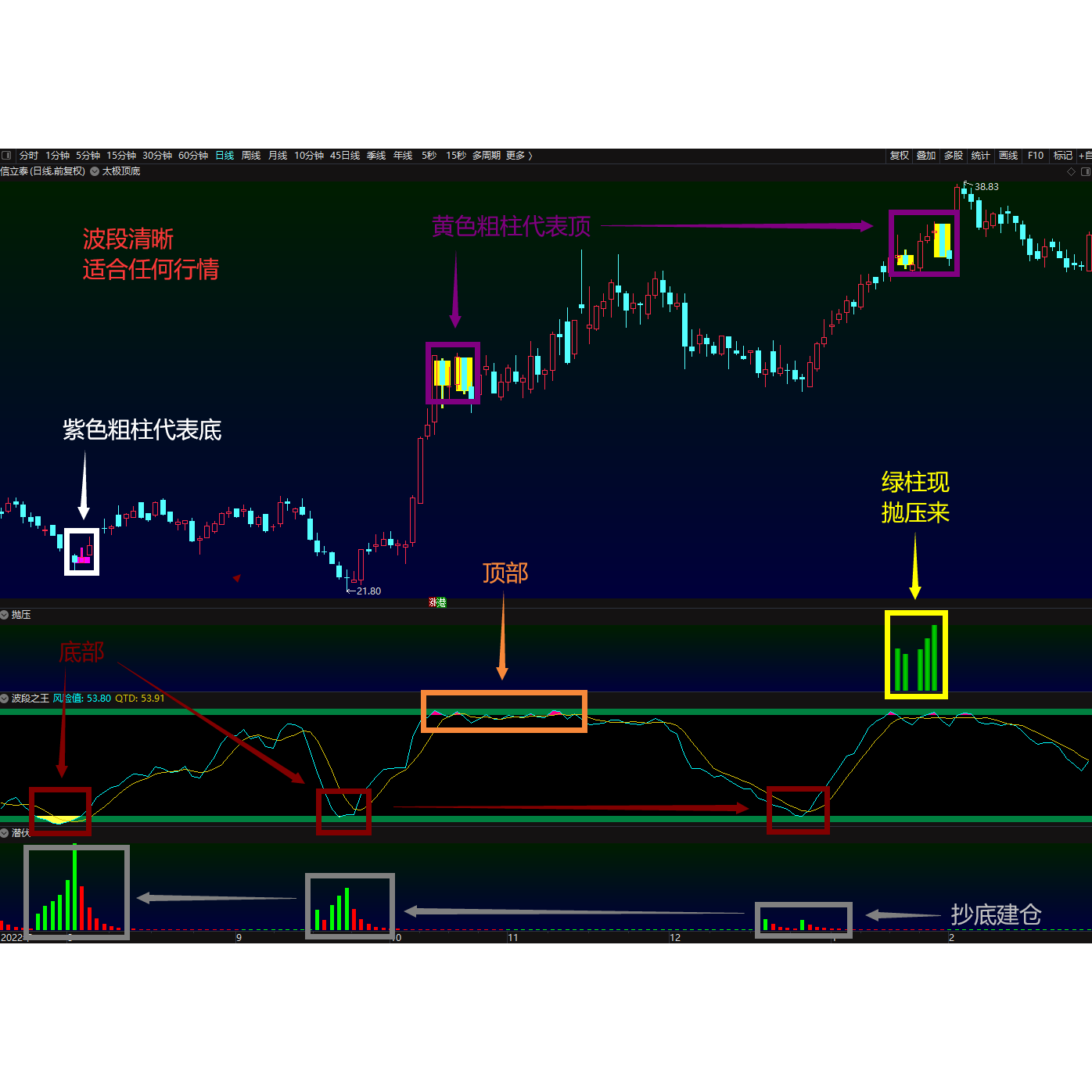Activate the 画线 drawing button
Image resolution: width=1092 pixels, height=1092 pixels.
click(1008, 156)
